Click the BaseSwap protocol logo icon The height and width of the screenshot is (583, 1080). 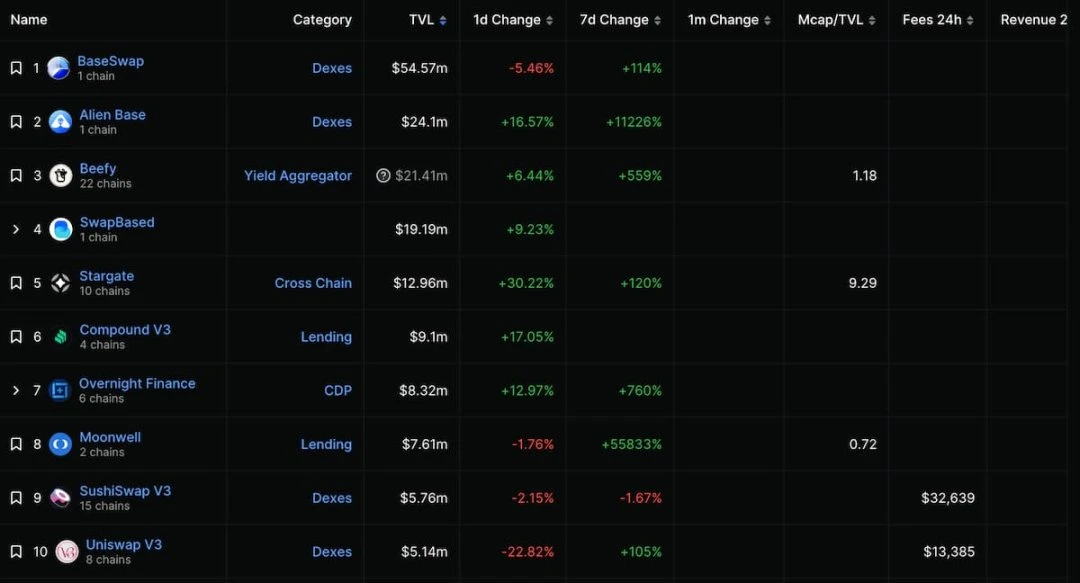coord(59,68)
